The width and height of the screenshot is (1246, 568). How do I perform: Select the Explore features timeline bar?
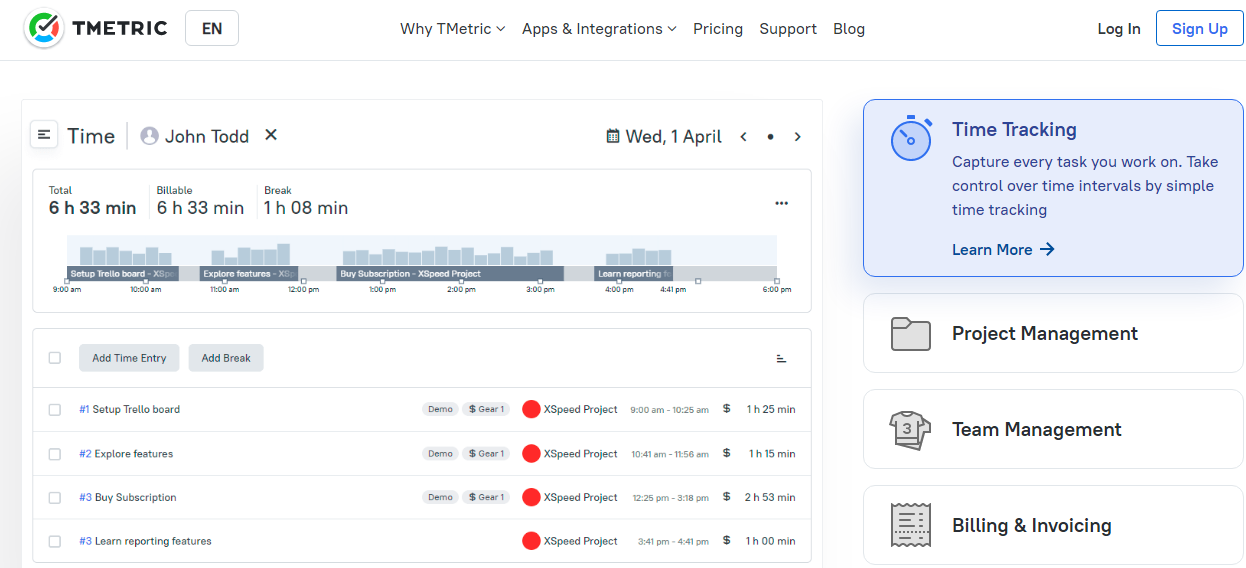(x=249, y=273)
